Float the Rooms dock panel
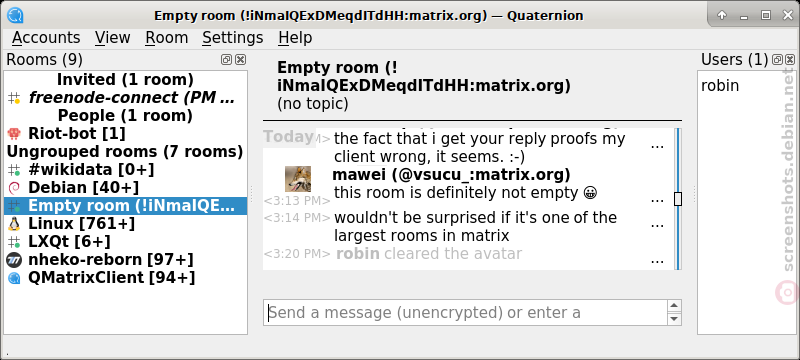Screen dimensions: 800x360 [x=226, y=60]
